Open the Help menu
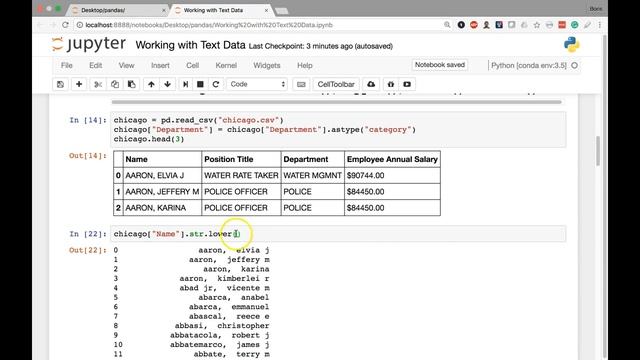Viewport: 640px width, 360px height. [304, 65]
